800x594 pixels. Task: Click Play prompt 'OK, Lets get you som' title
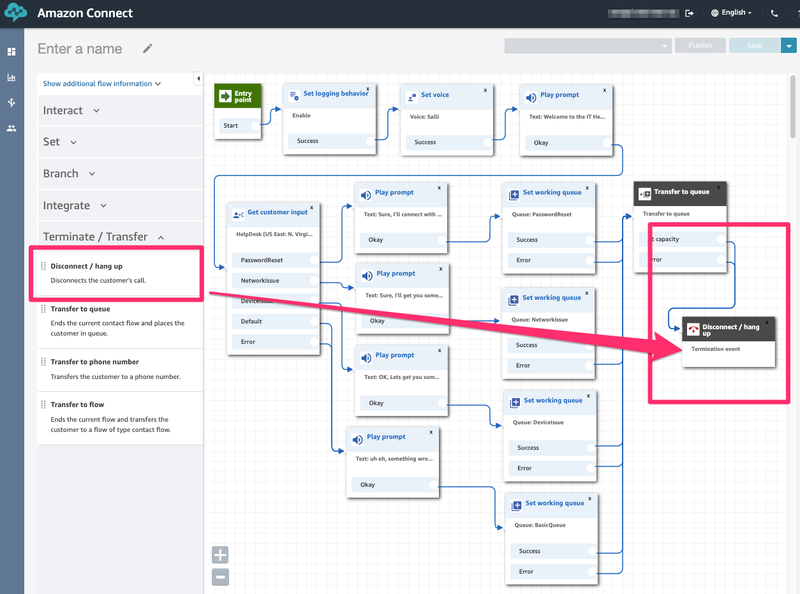394,355
